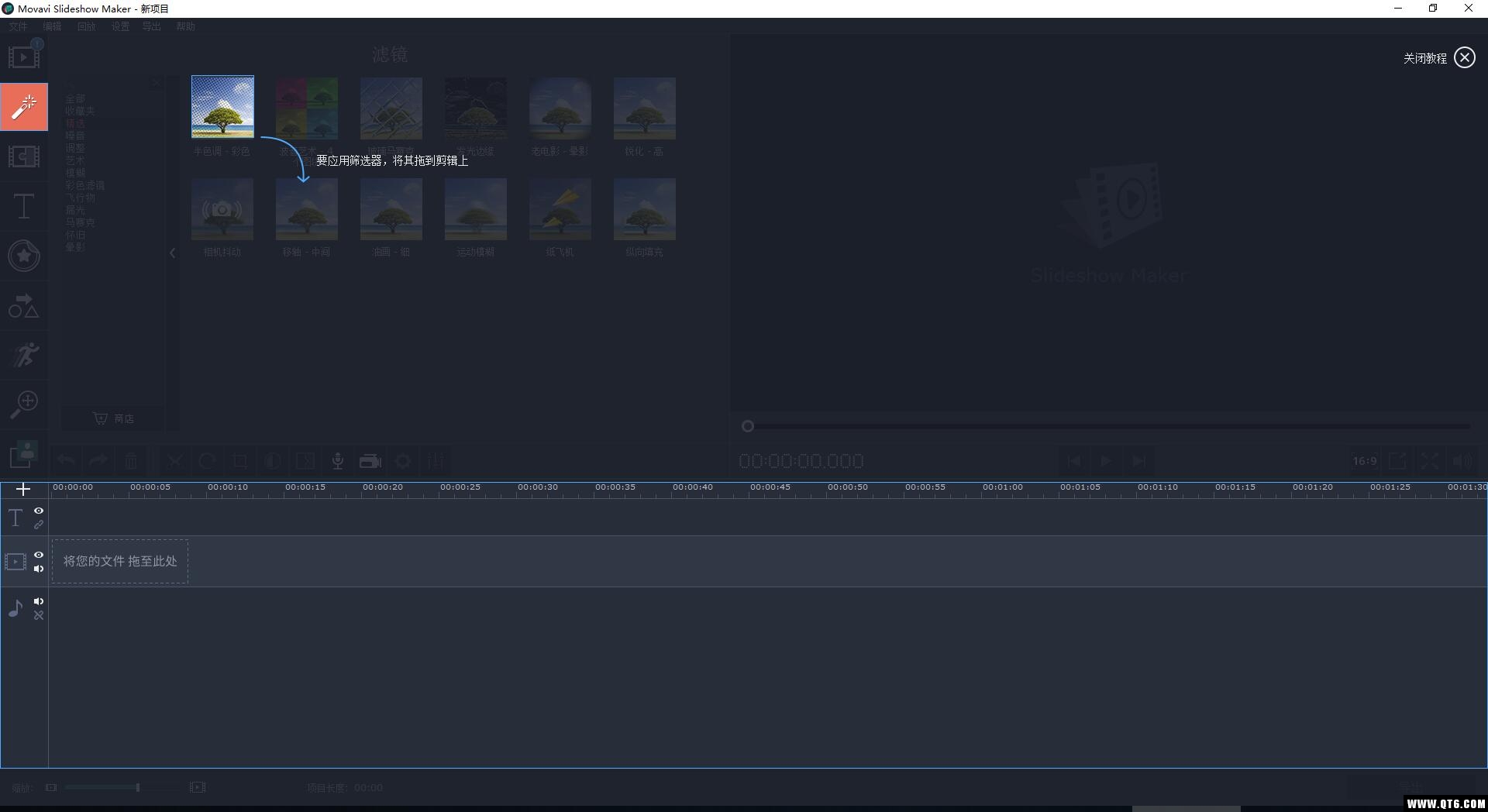The height and width of the screenshot is (812, 1488).
Task: Open the 编辑 menu
Action: tap(52, 26)
